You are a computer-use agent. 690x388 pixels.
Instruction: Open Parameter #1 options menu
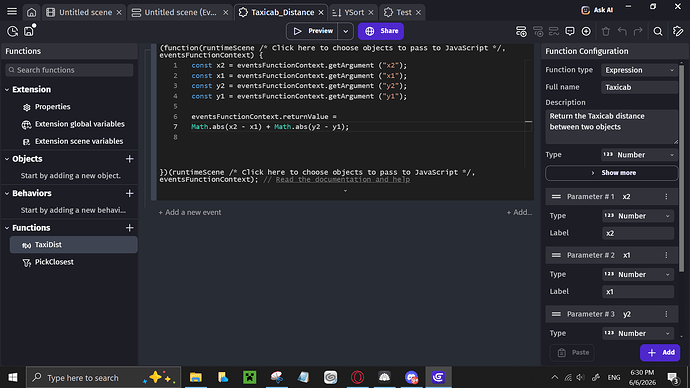coord(666,197)
